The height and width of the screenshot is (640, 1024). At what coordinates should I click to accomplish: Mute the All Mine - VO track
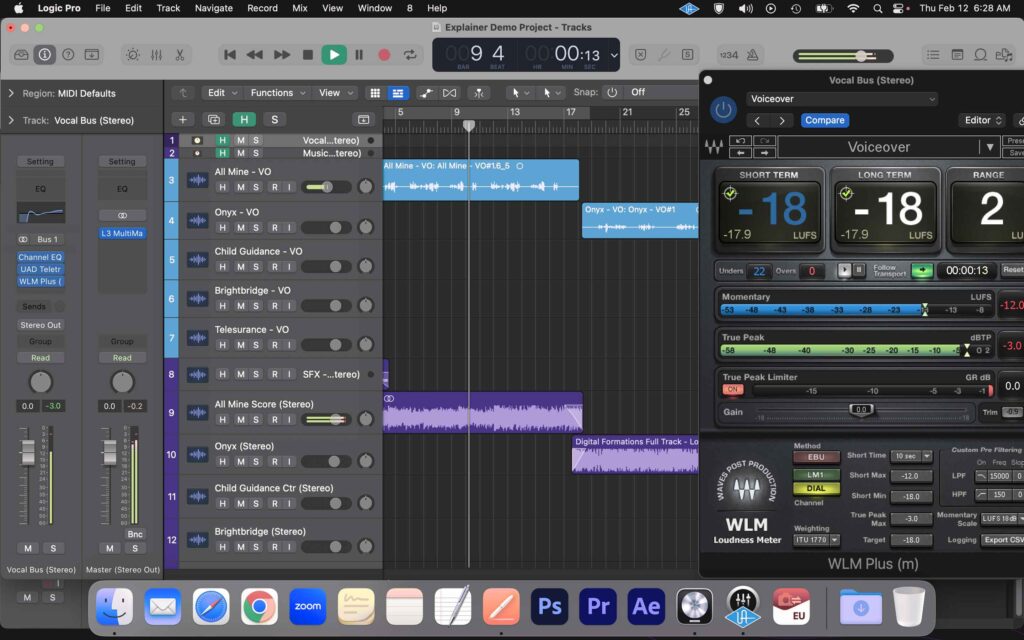click(x=240, y=187)
